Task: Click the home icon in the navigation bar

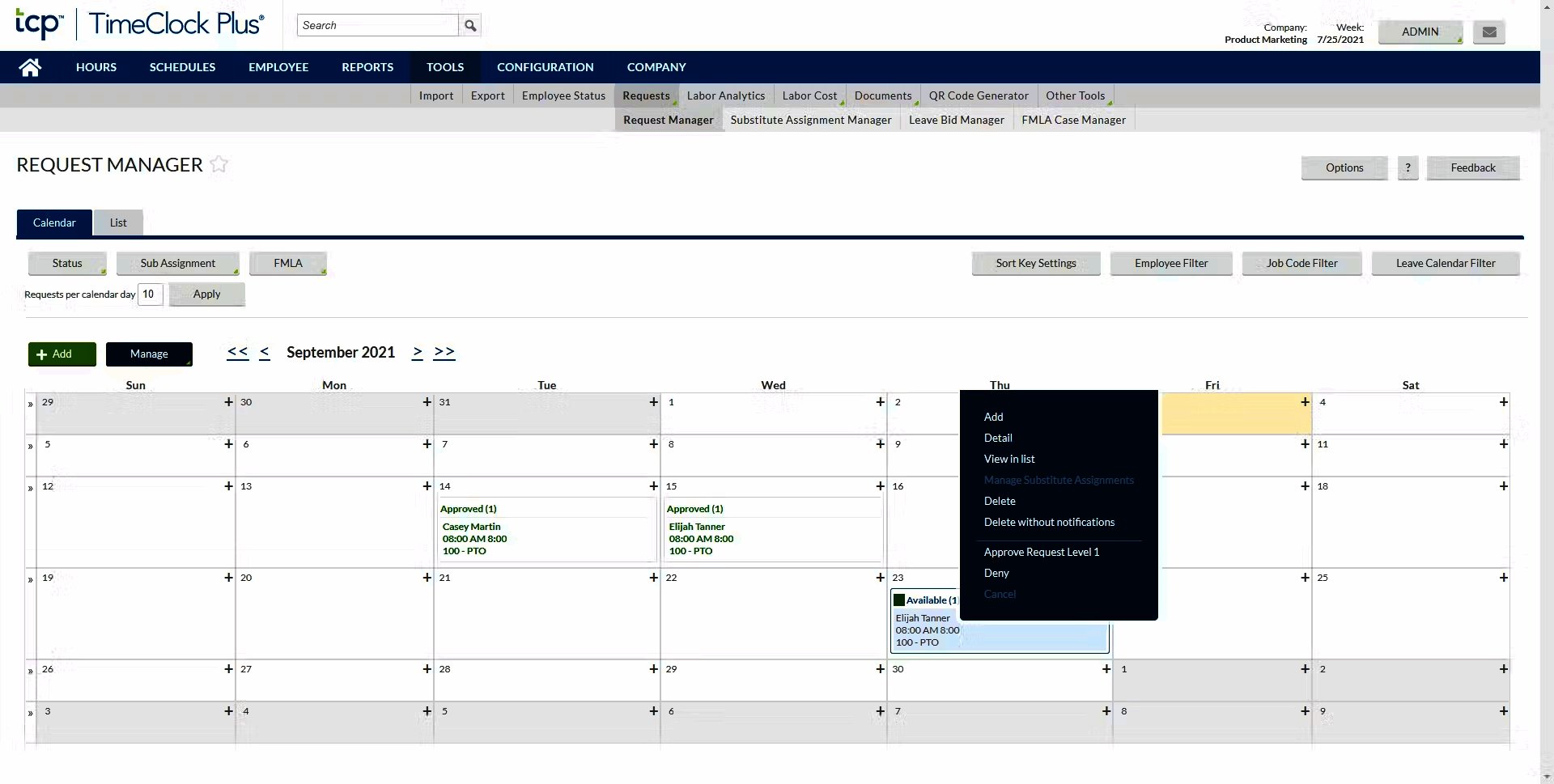Action: coord(29,67)
